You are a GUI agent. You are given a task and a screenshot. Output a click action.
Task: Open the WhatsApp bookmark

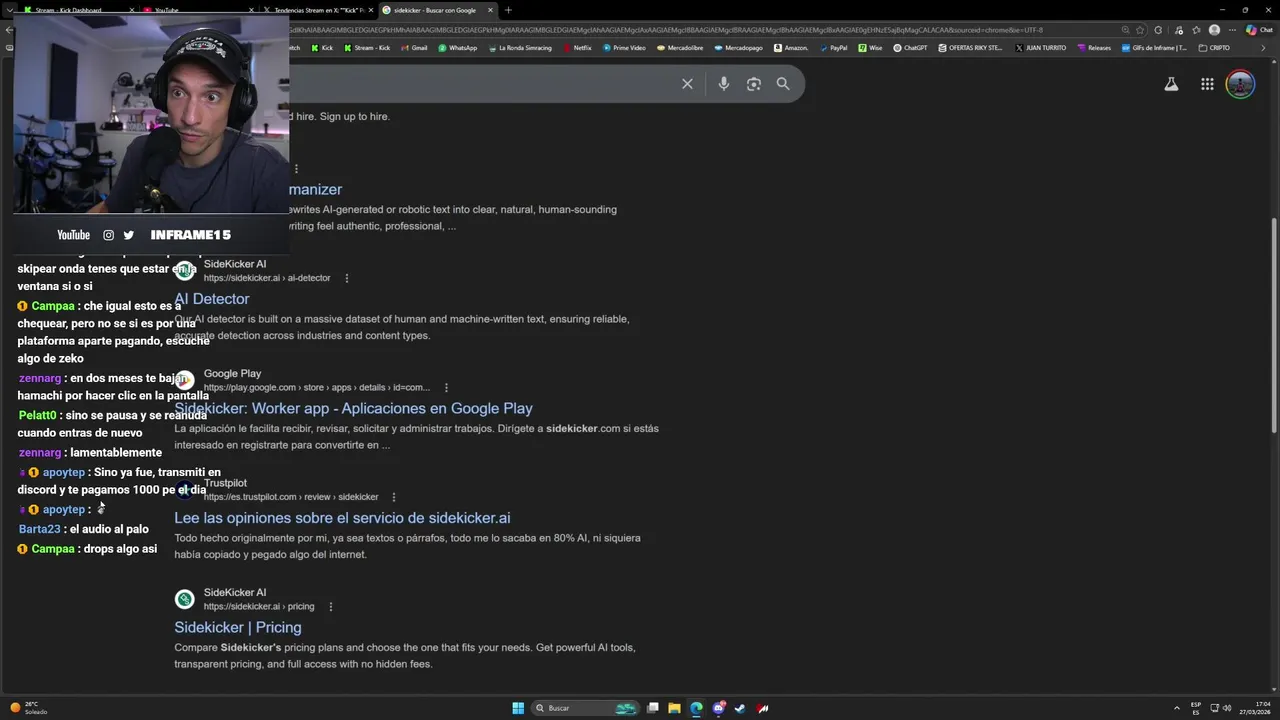[456, 47]
